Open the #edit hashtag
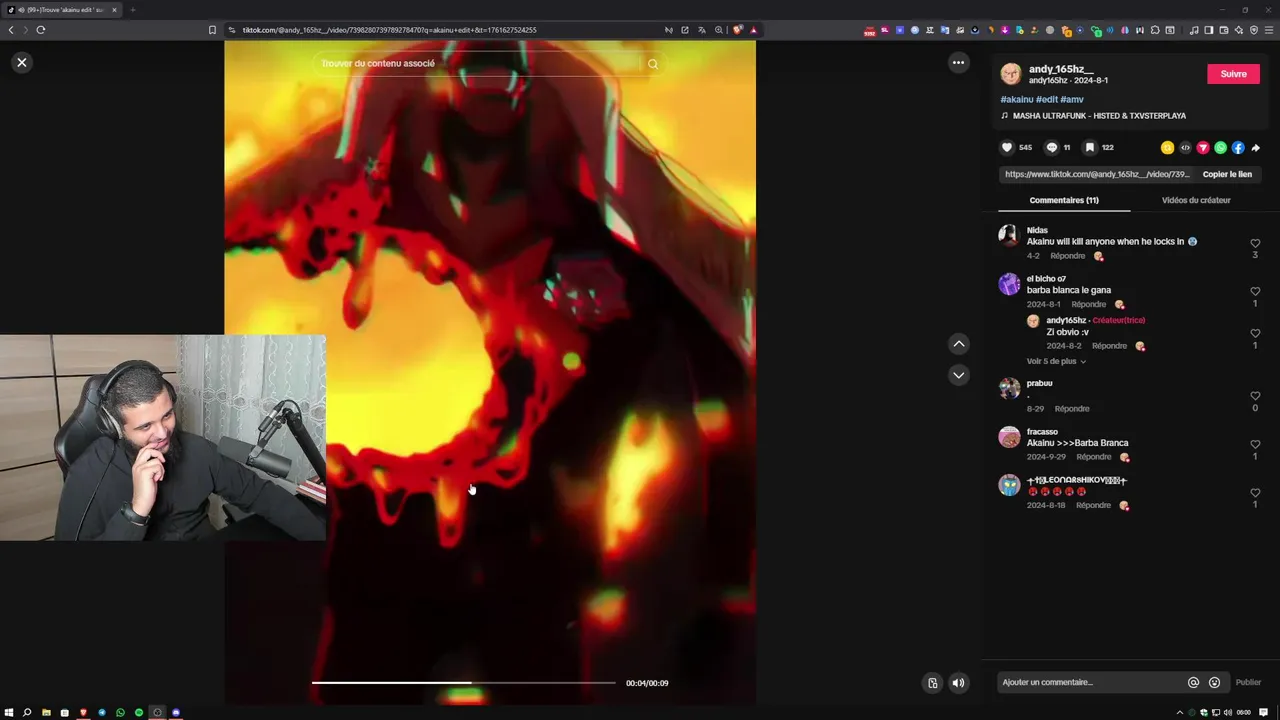The width and height of the screenshot is (1280, 720). click(x=1047, y=99)
